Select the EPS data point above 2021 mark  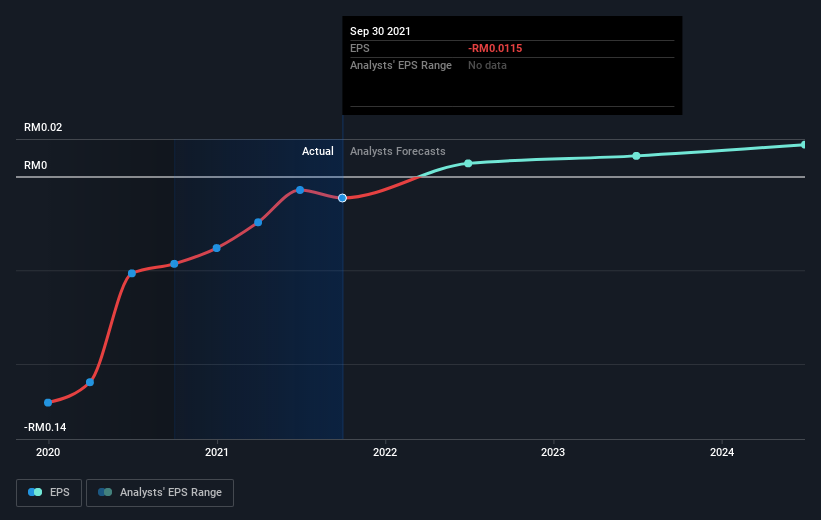[x=217, y=248]
